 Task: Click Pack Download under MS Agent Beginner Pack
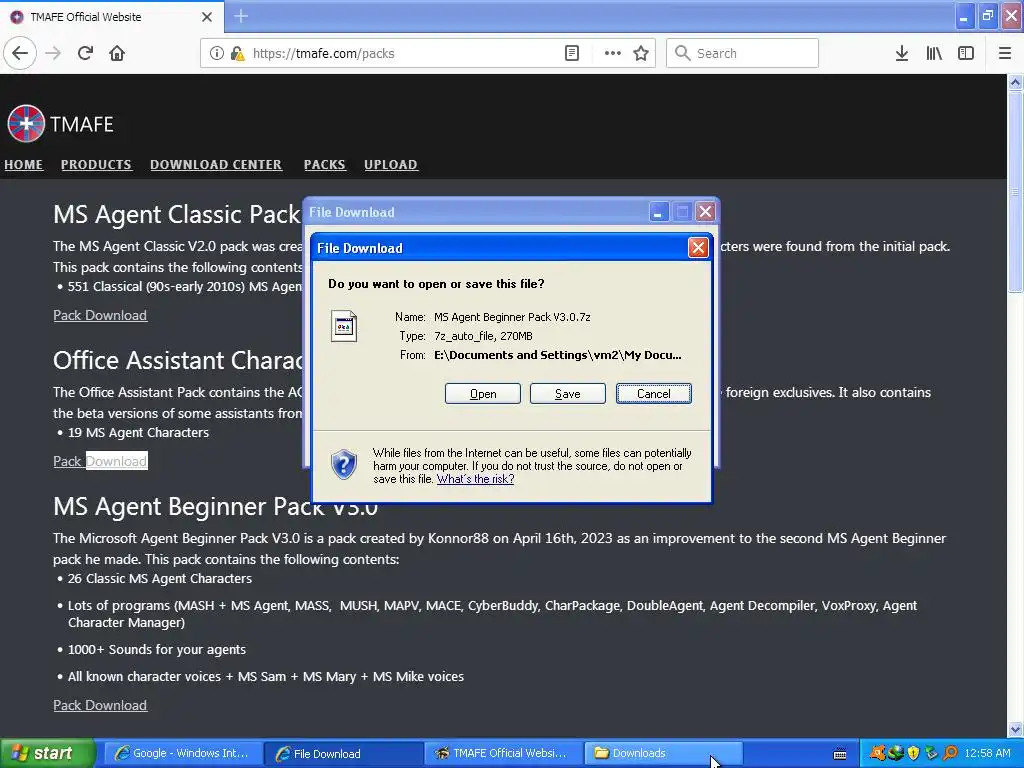100,705
